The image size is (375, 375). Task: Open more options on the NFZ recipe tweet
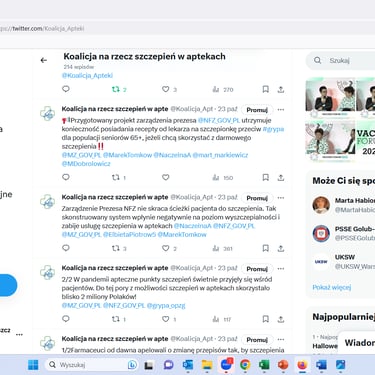(x=281, y=109)
